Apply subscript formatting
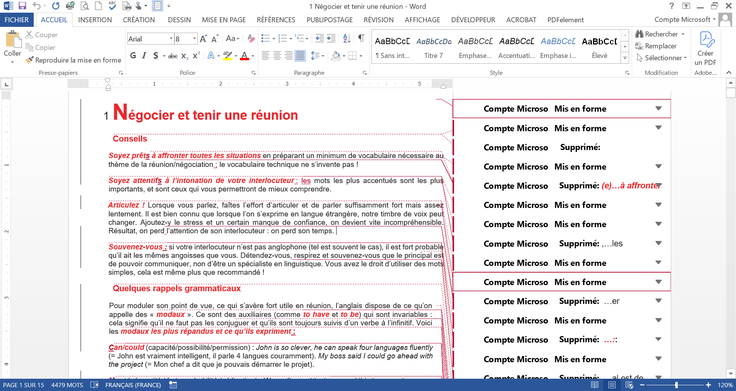Viewport: 736px width, 391px height. 185,56
